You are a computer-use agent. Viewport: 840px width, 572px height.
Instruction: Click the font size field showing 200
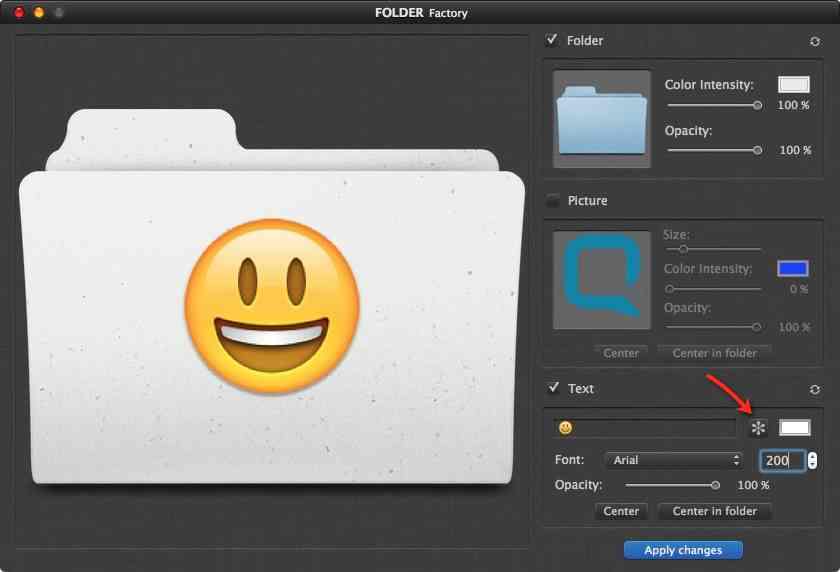pos(783,460)
